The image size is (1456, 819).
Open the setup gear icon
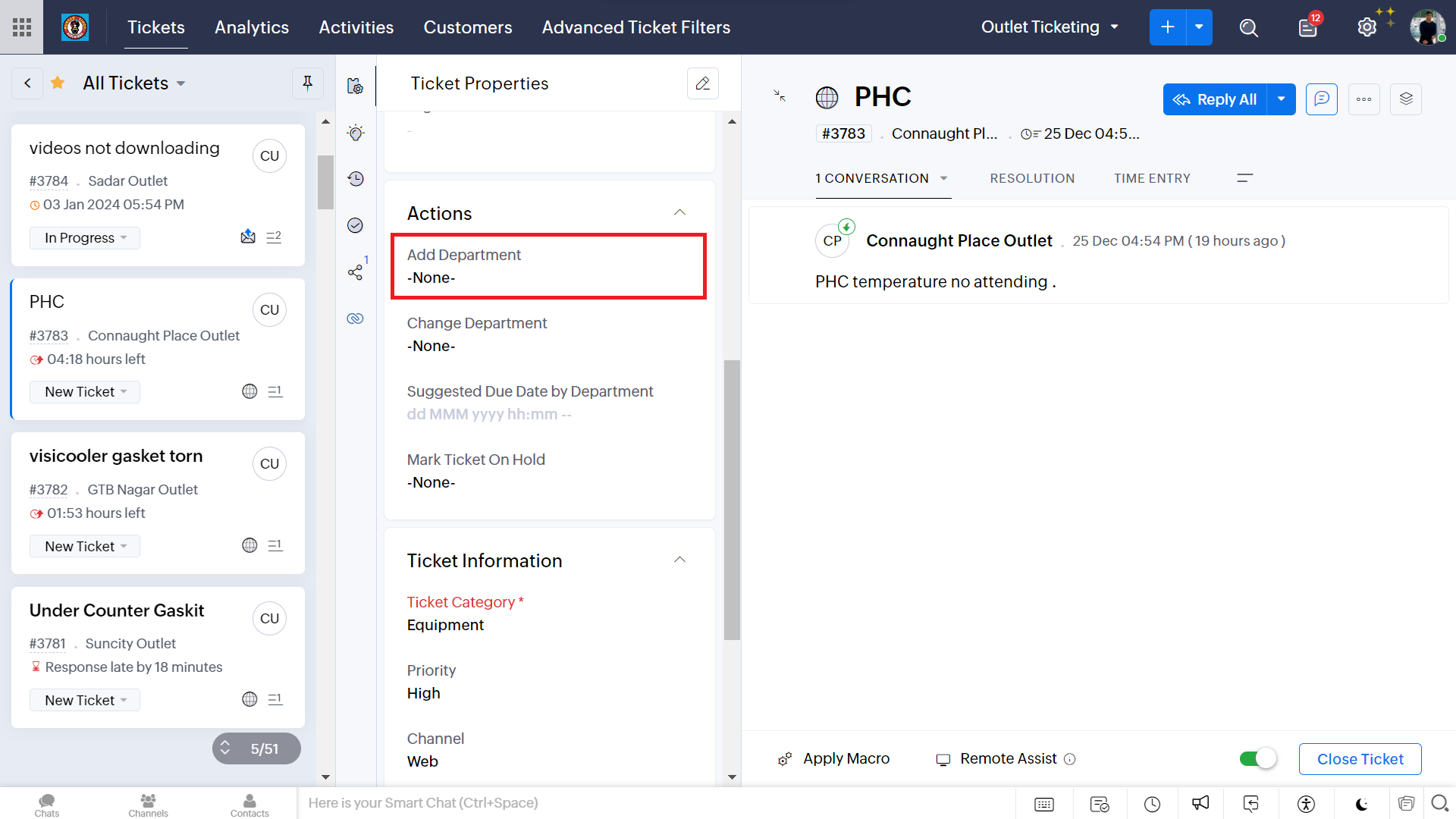click(1367, 28)
